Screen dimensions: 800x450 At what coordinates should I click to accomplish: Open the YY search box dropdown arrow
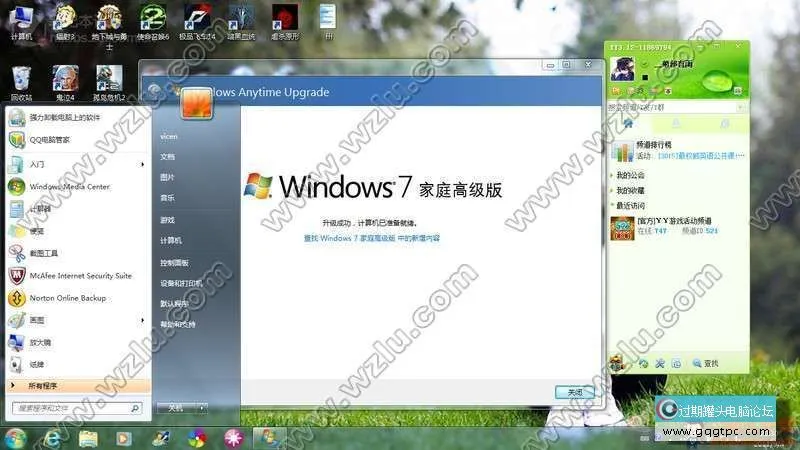coord(740,107)
